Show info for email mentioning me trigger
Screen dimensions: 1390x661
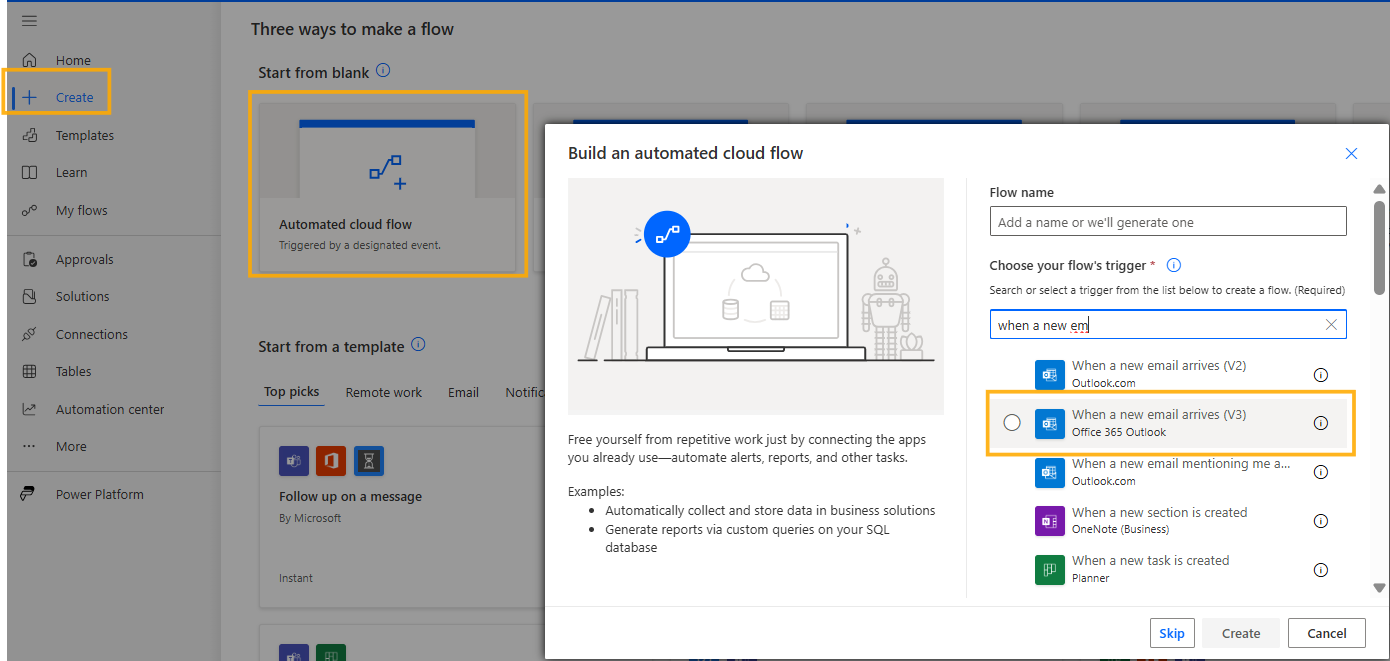(x=1320, y=472)
